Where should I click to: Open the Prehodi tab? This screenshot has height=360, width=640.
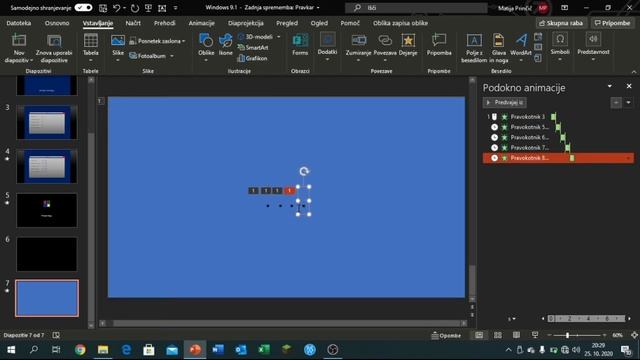tap(164, 23)
